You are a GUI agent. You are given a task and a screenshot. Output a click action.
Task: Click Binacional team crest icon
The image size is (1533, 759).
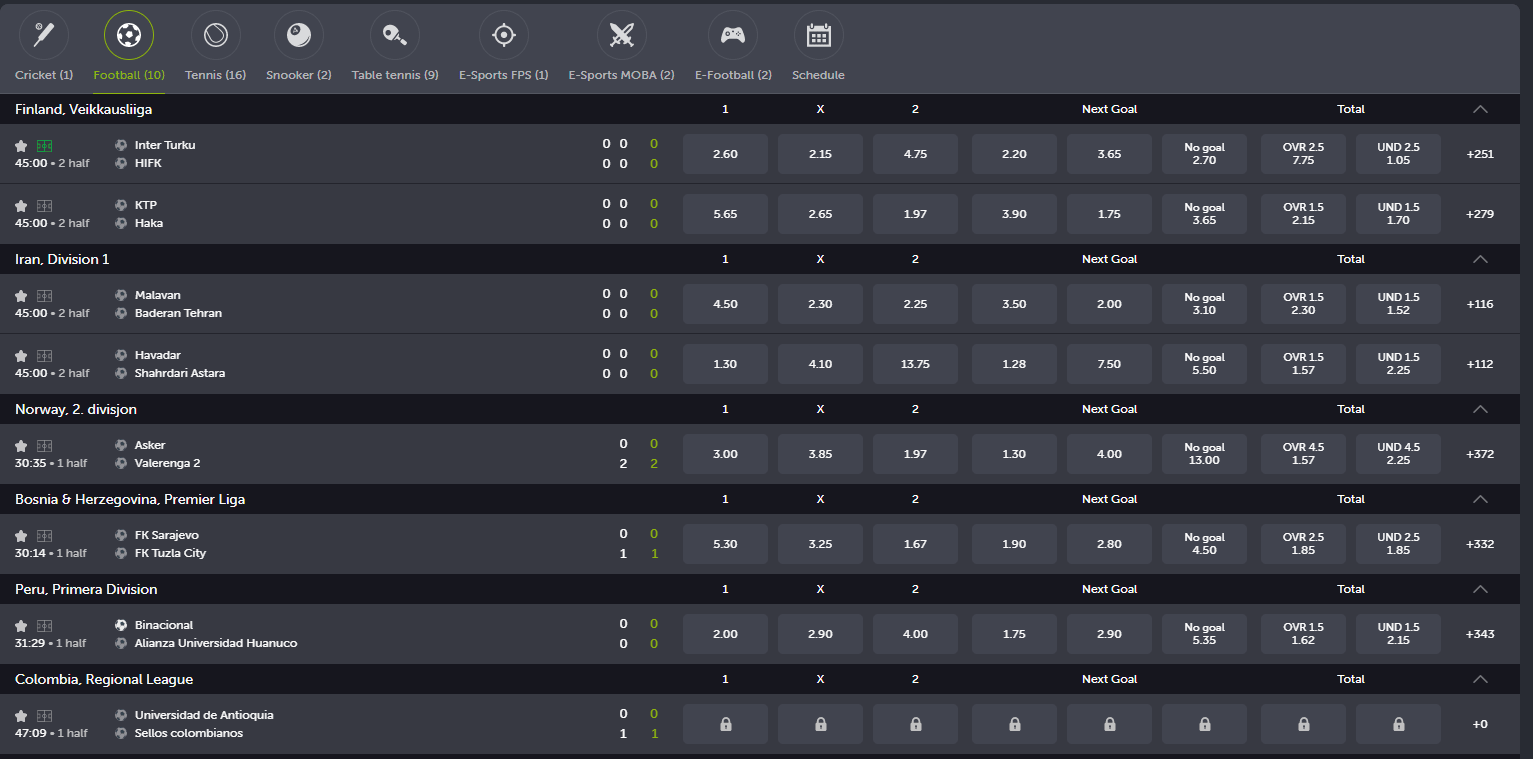[x=121, y=625]
